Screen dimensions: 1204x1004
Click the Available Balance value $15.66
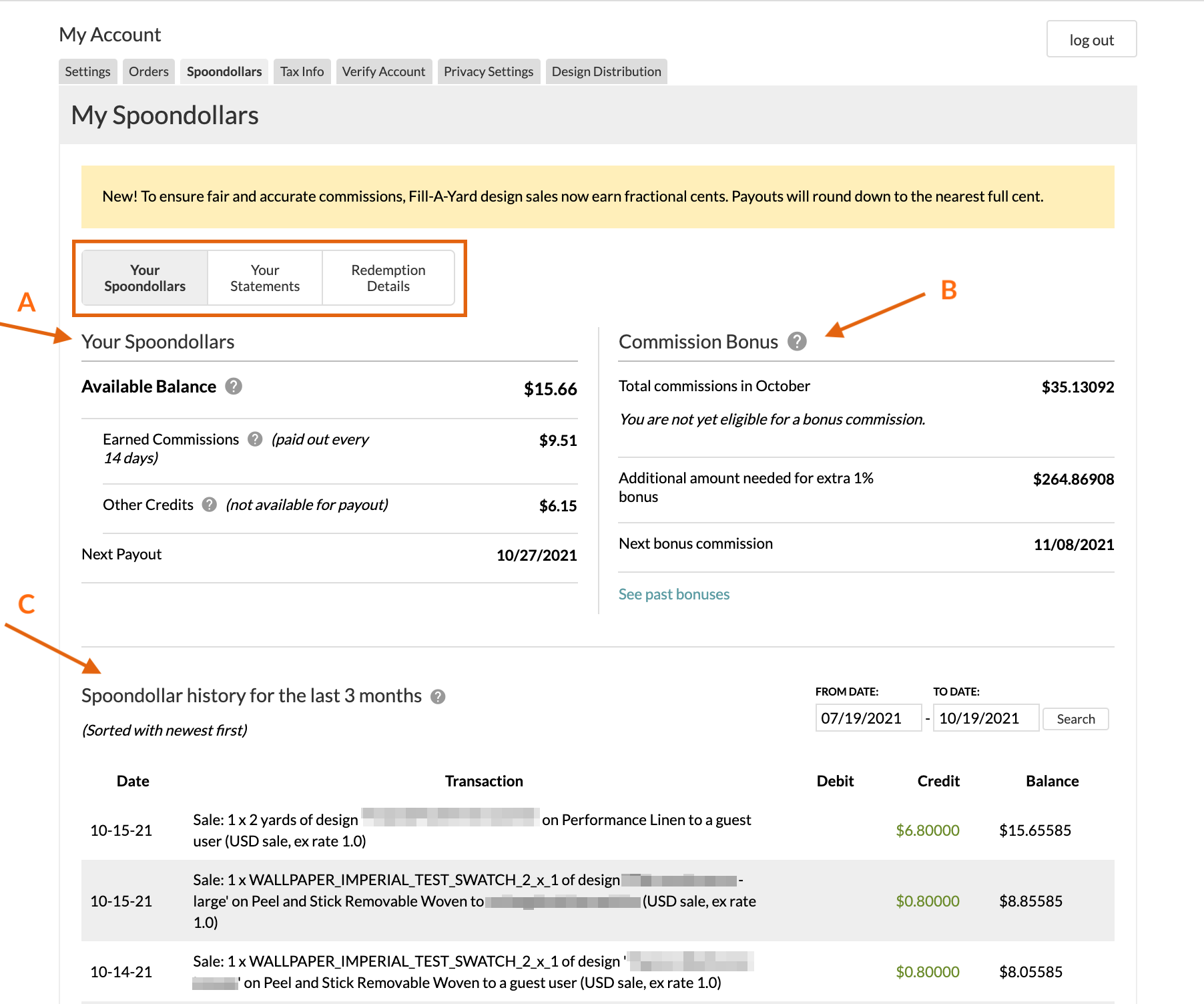550,389
